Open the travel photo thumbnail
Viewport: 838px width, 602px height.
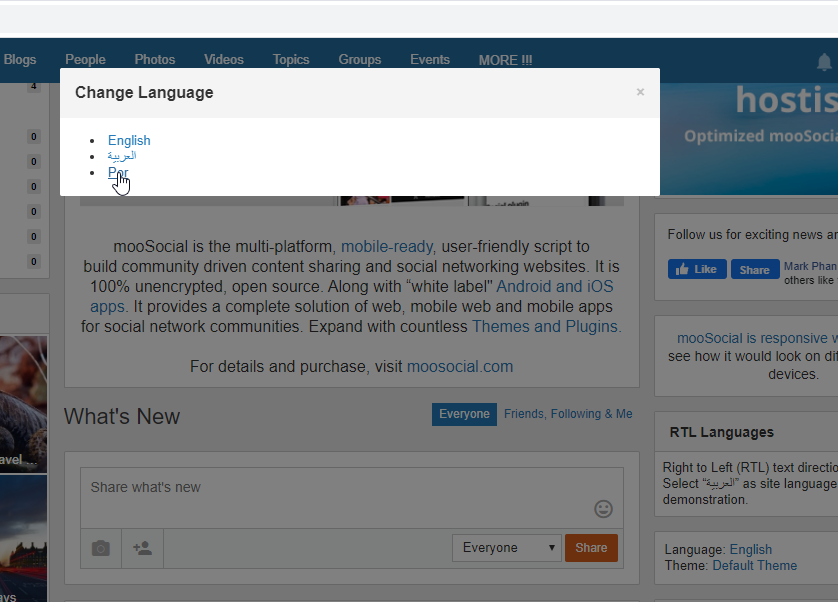(x=24, y=404)
